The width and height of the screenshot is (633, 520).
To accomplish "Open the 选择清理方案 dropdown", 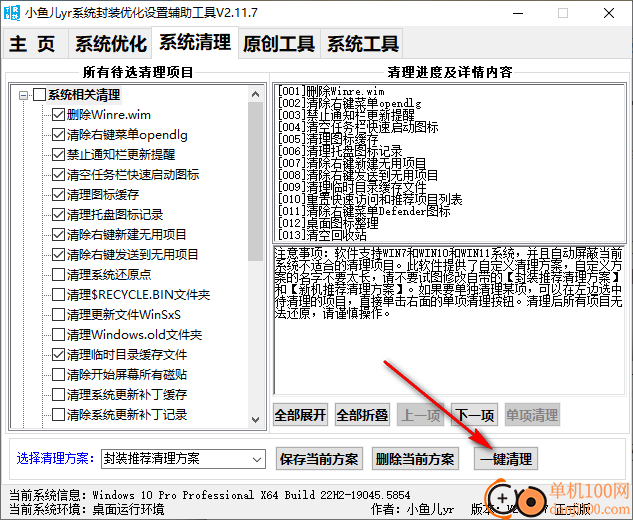I will coord(183,459).
